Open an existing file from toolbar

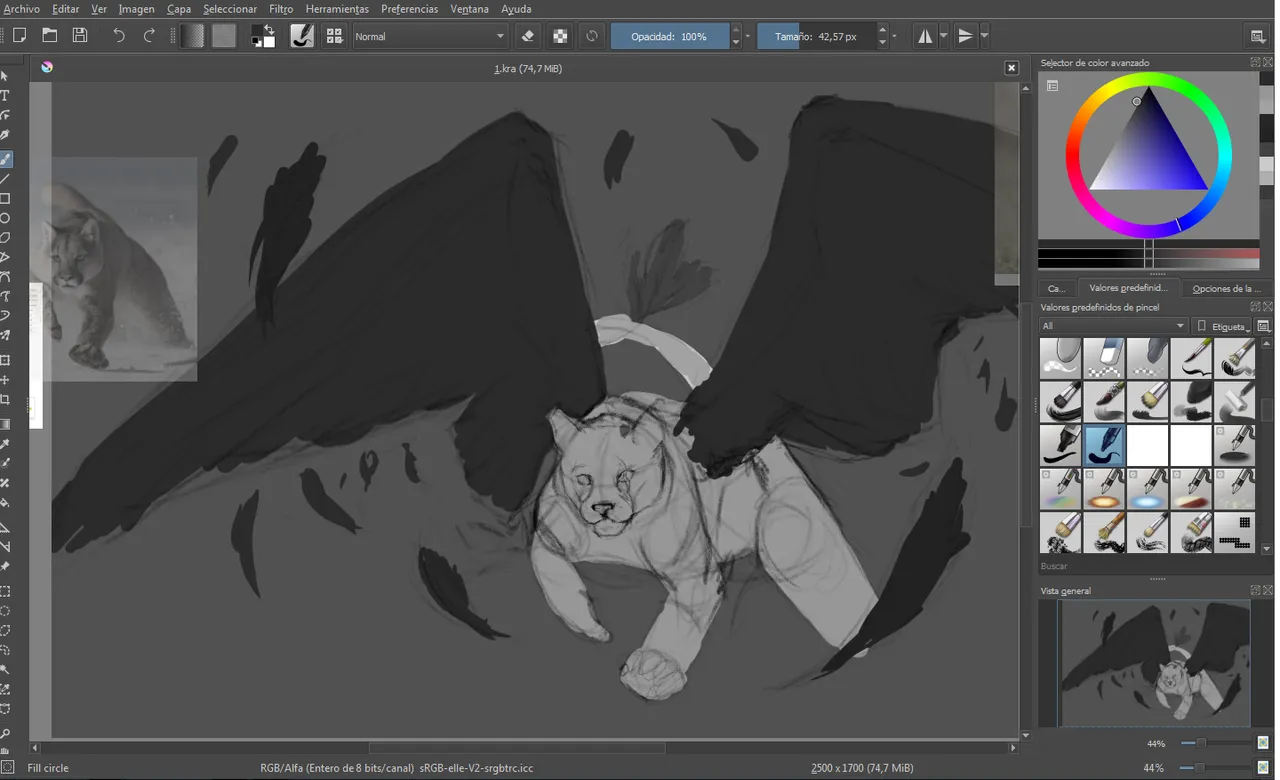[50, 36]
